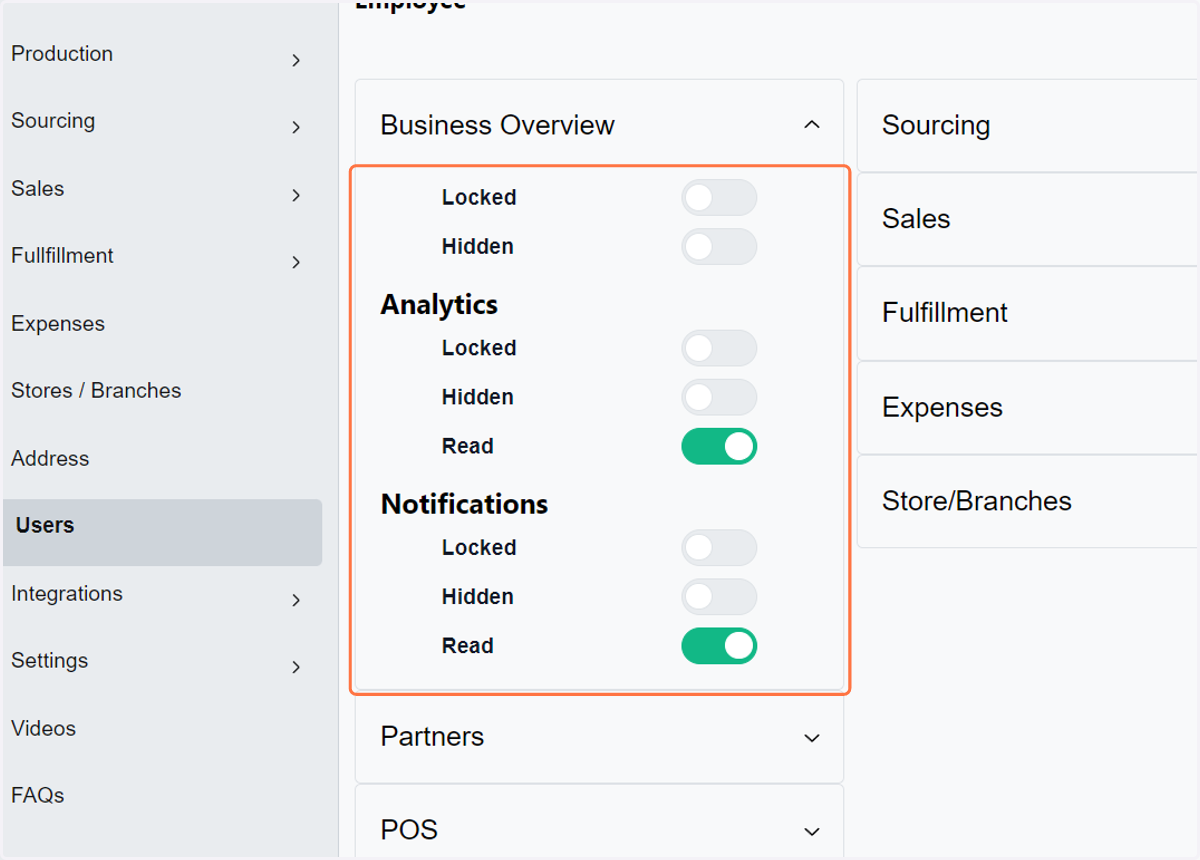
Task: Open Videos in the sidebar
Action: (x=44, y=729)
